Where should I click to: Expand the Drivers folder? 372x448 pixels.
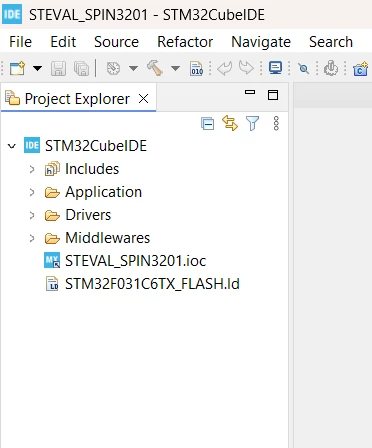32,215
